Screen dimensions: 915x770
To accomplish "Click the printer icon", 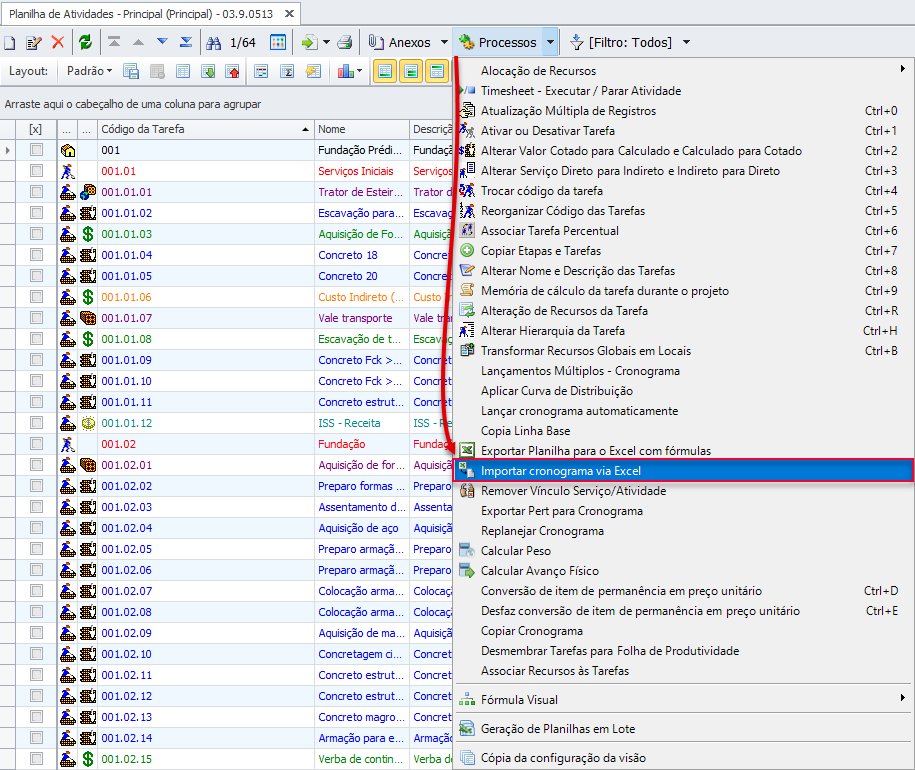I will tap(345, 42).
